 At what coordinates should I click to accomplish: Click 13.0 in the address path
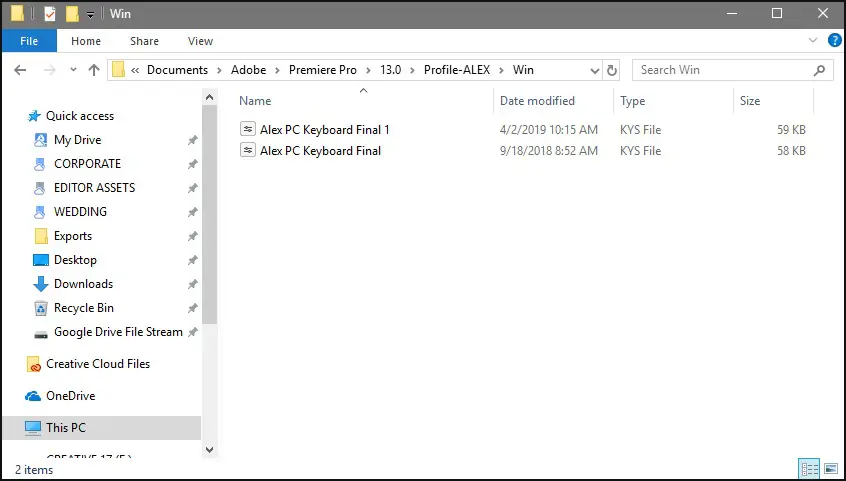tap(391, 70)
